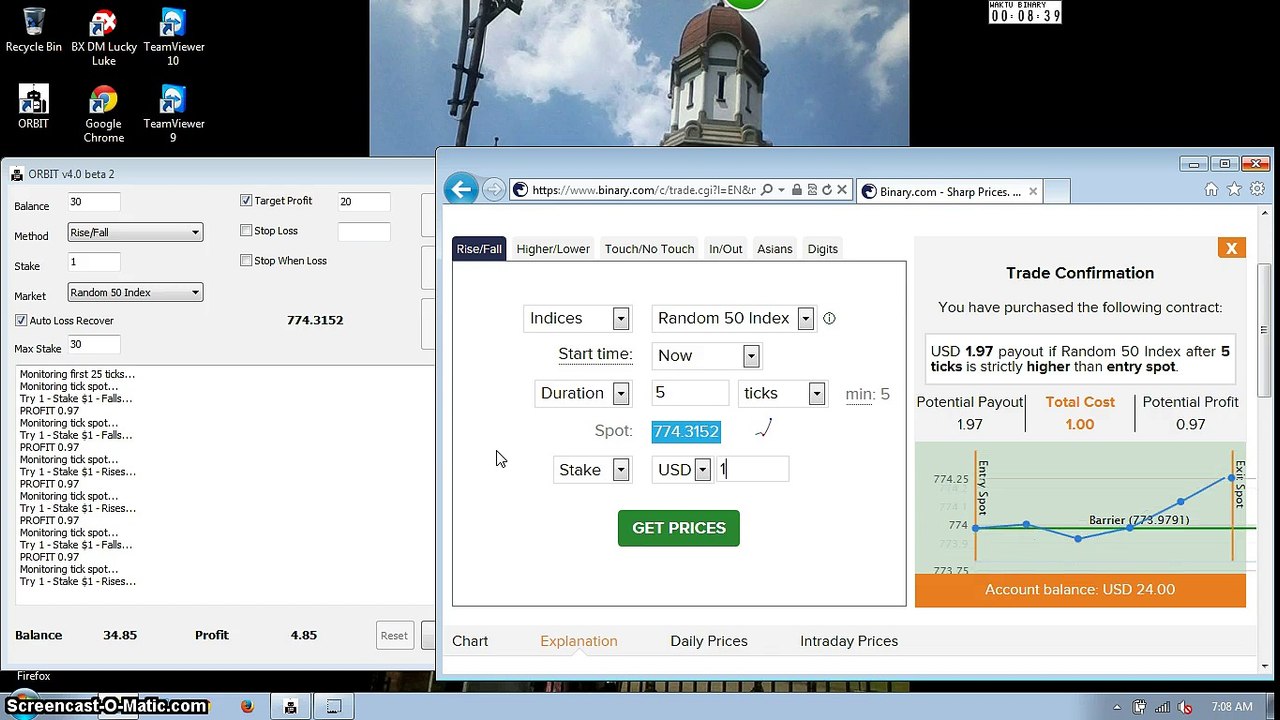Launch the TeamViewer 10 desktop shortcut
Image resolution: width=1280 pixels, height=720 pixels.
173,37
